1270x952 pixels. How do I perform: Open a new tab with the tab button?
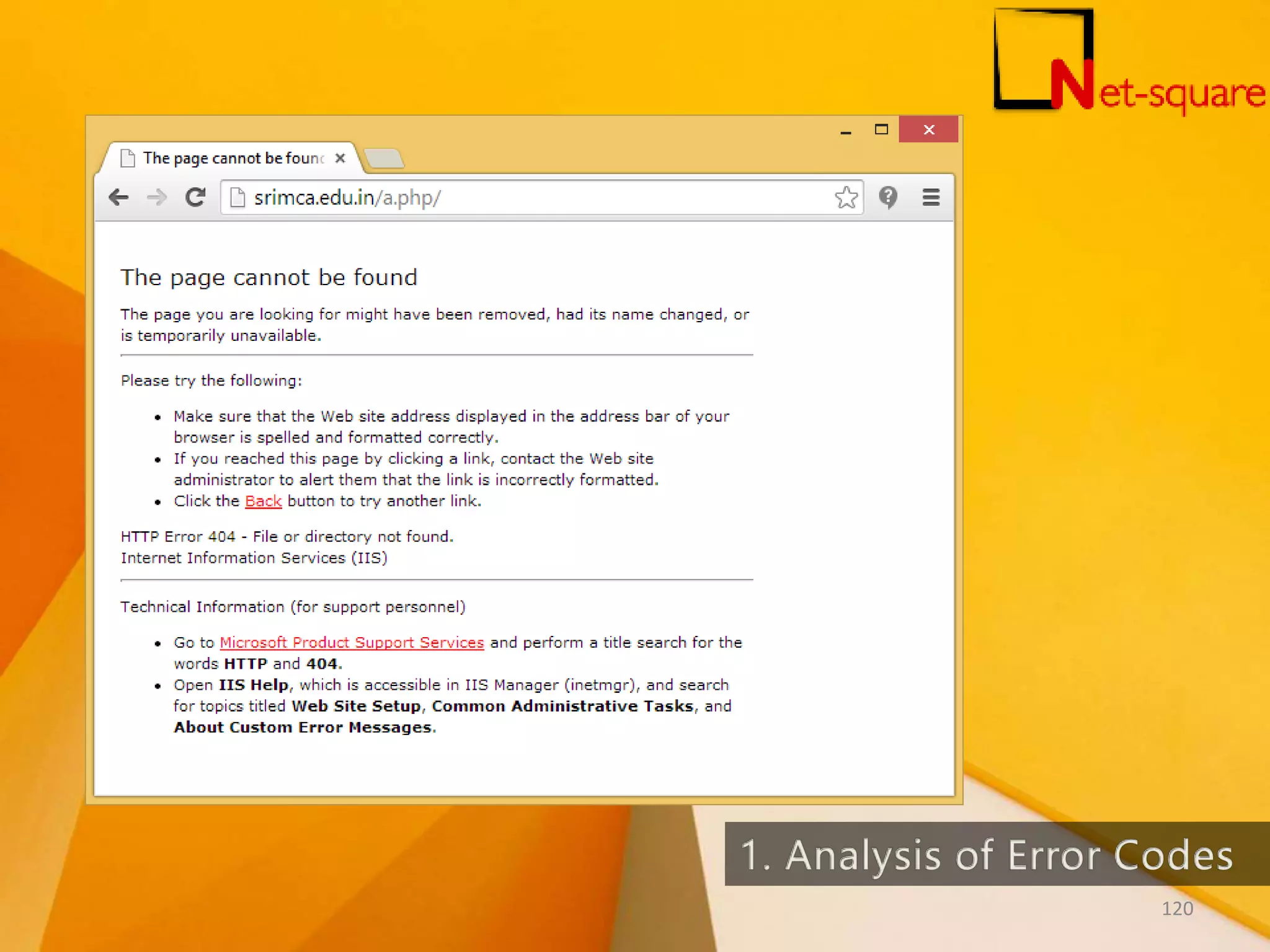coord(384,159)
